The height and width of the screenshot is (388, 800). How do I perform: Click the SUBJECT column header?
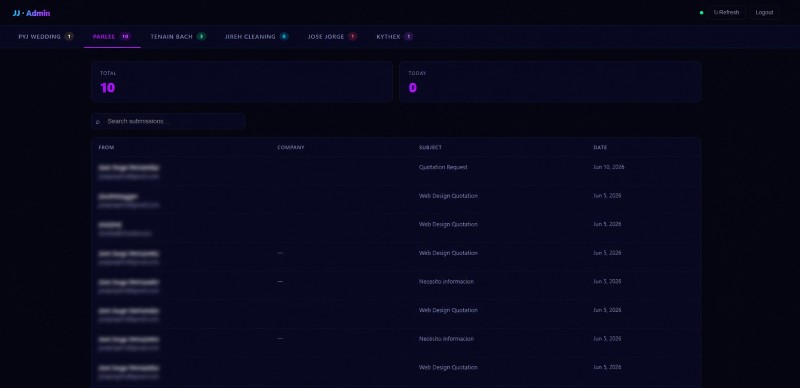[x=431, y=148]
